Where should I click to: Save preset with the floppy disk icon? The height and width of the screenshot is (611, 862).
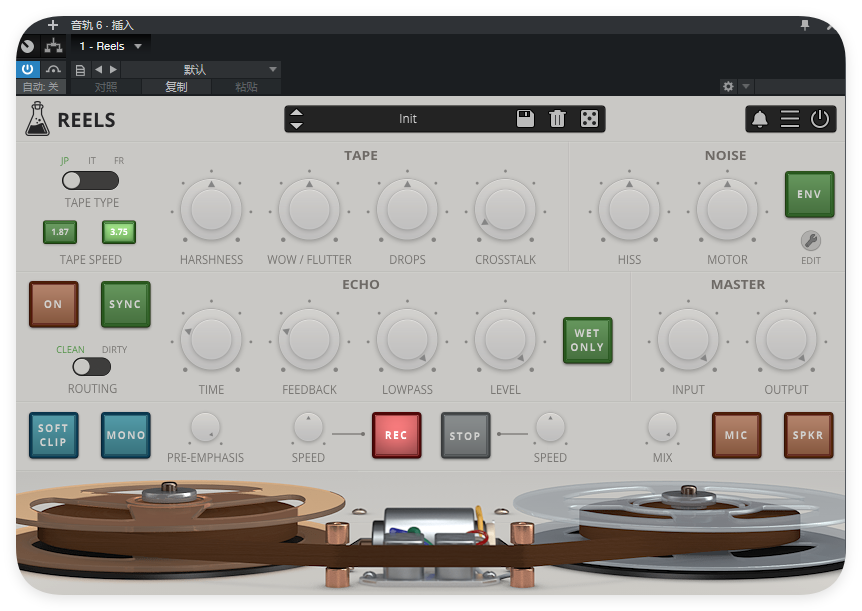click(x=525, y=119)
